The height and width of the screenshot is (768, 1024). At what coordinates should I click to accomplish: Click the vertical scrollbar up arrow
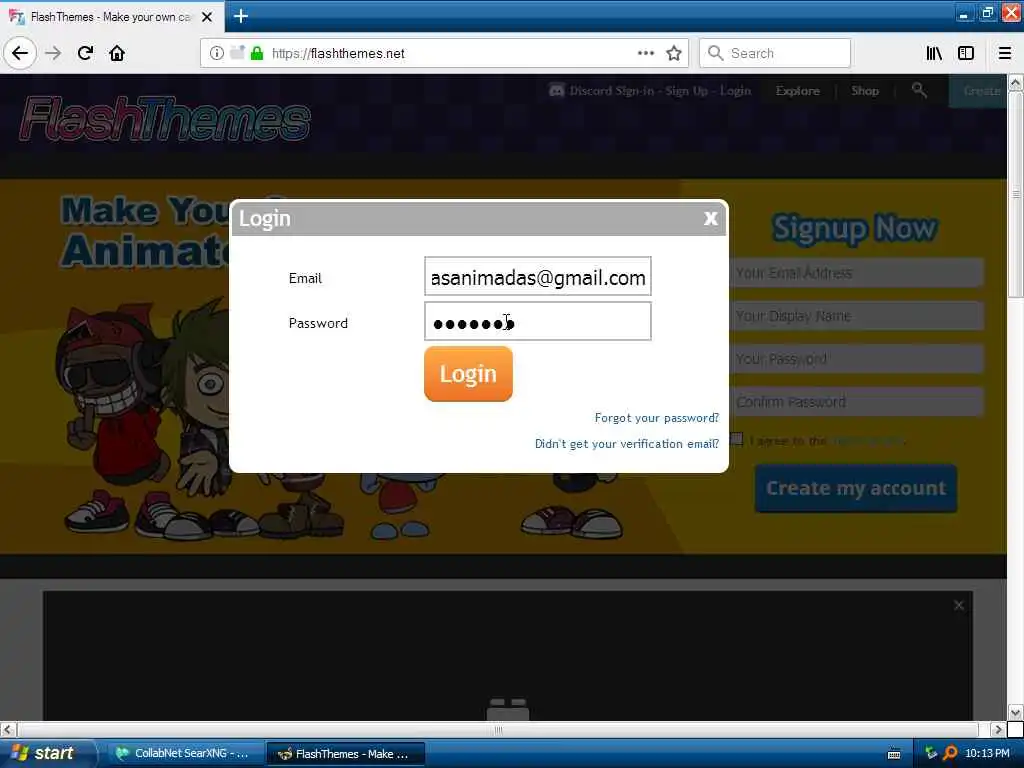(x=1015, y=82)
